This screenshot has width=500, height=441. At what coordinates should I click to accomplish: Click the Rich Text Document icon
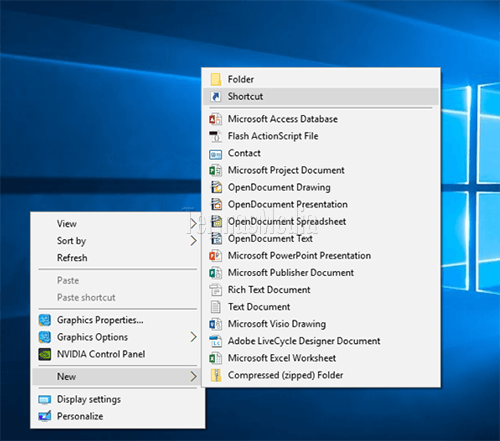(215, 290)
